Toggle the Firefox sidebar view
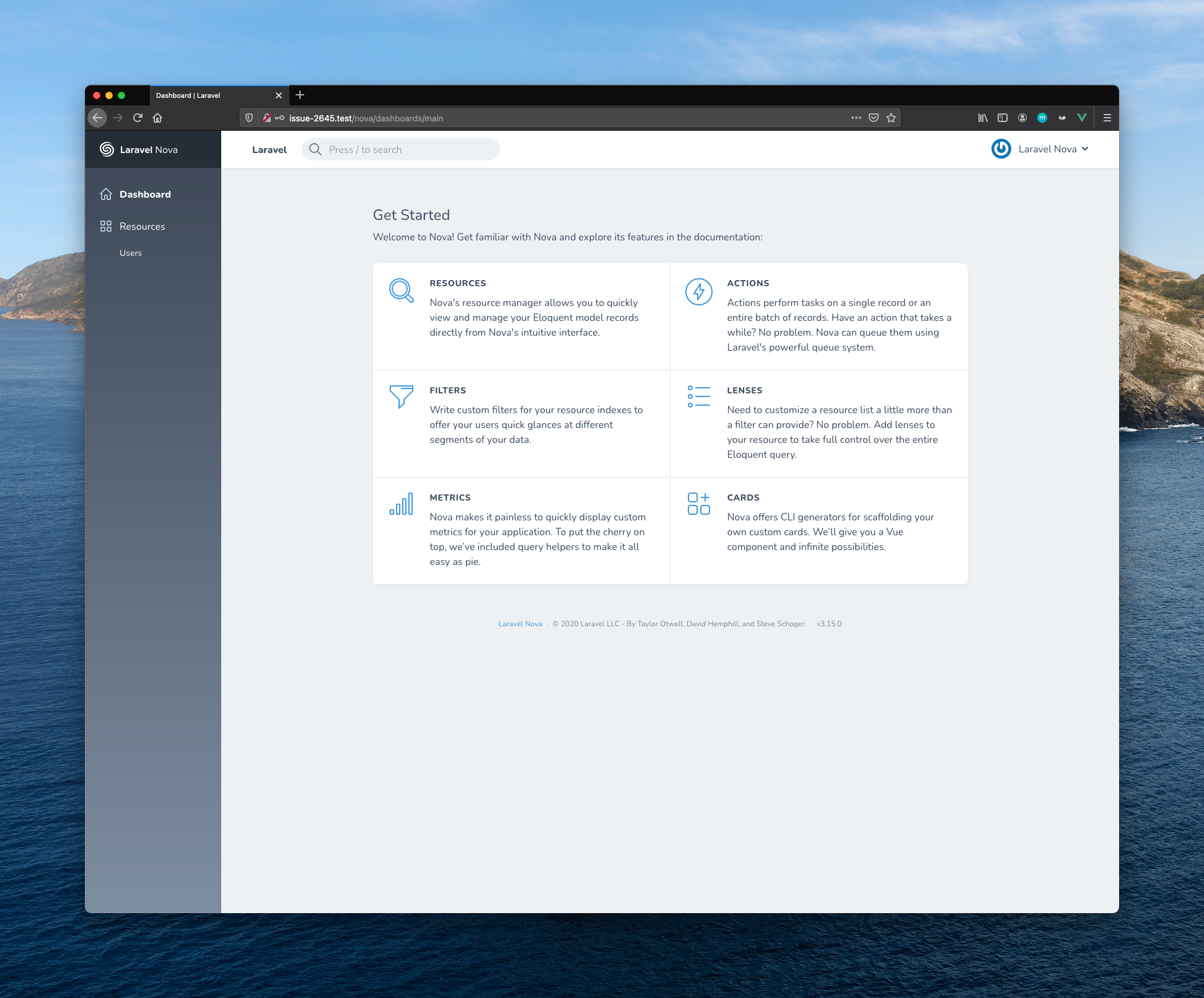The height and width of the screenshot is (998, 1204). click(x=1003, y=118)
